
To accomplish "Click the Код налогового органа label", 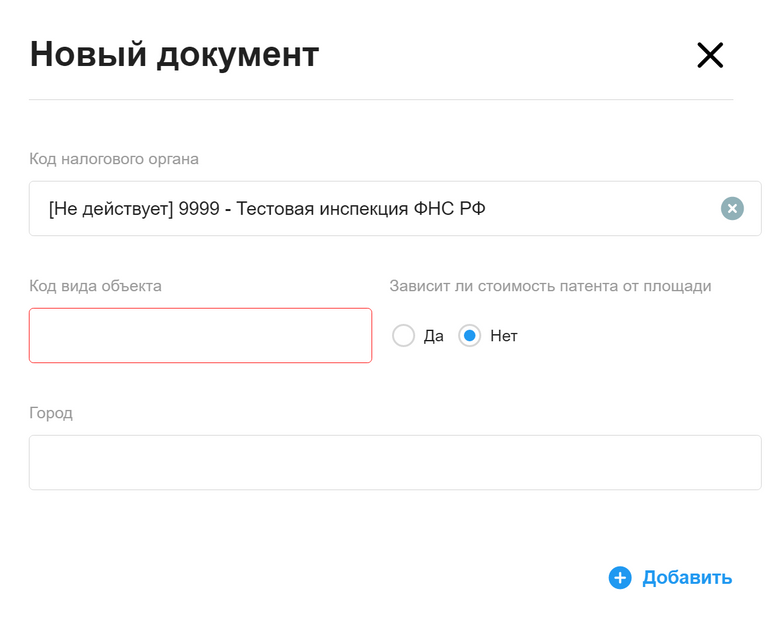I will tap(114, 159).
